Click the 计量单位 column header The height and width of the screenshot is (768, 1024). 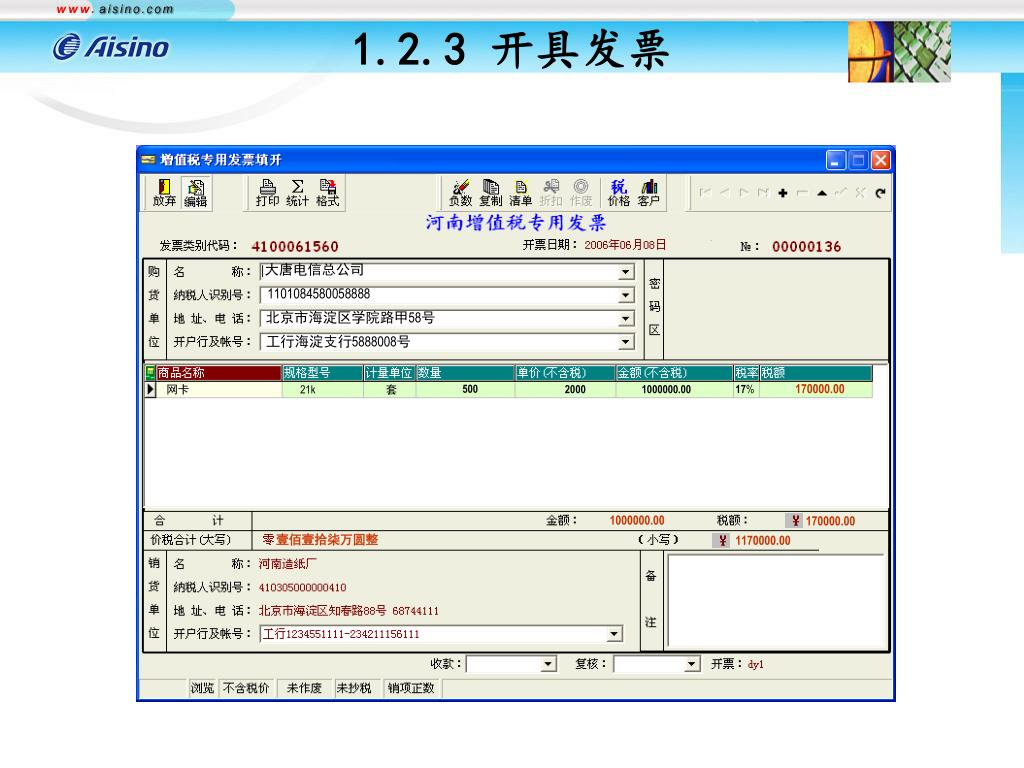coord(389,373)
